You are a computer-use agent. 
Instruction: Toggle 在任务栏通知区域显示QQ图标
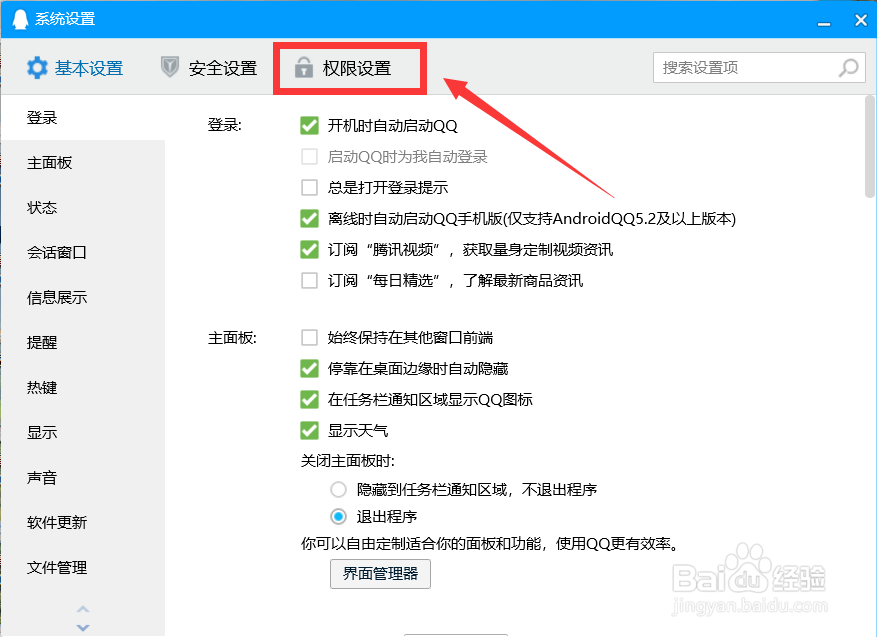[309, 399]
